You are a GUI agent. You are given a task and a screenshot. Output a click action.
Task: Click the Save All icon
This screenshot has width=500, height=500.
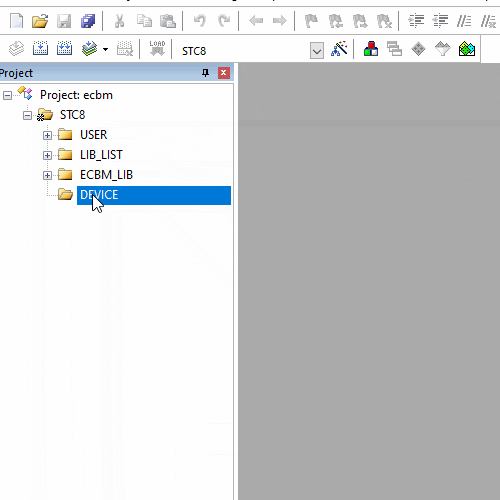88,21
